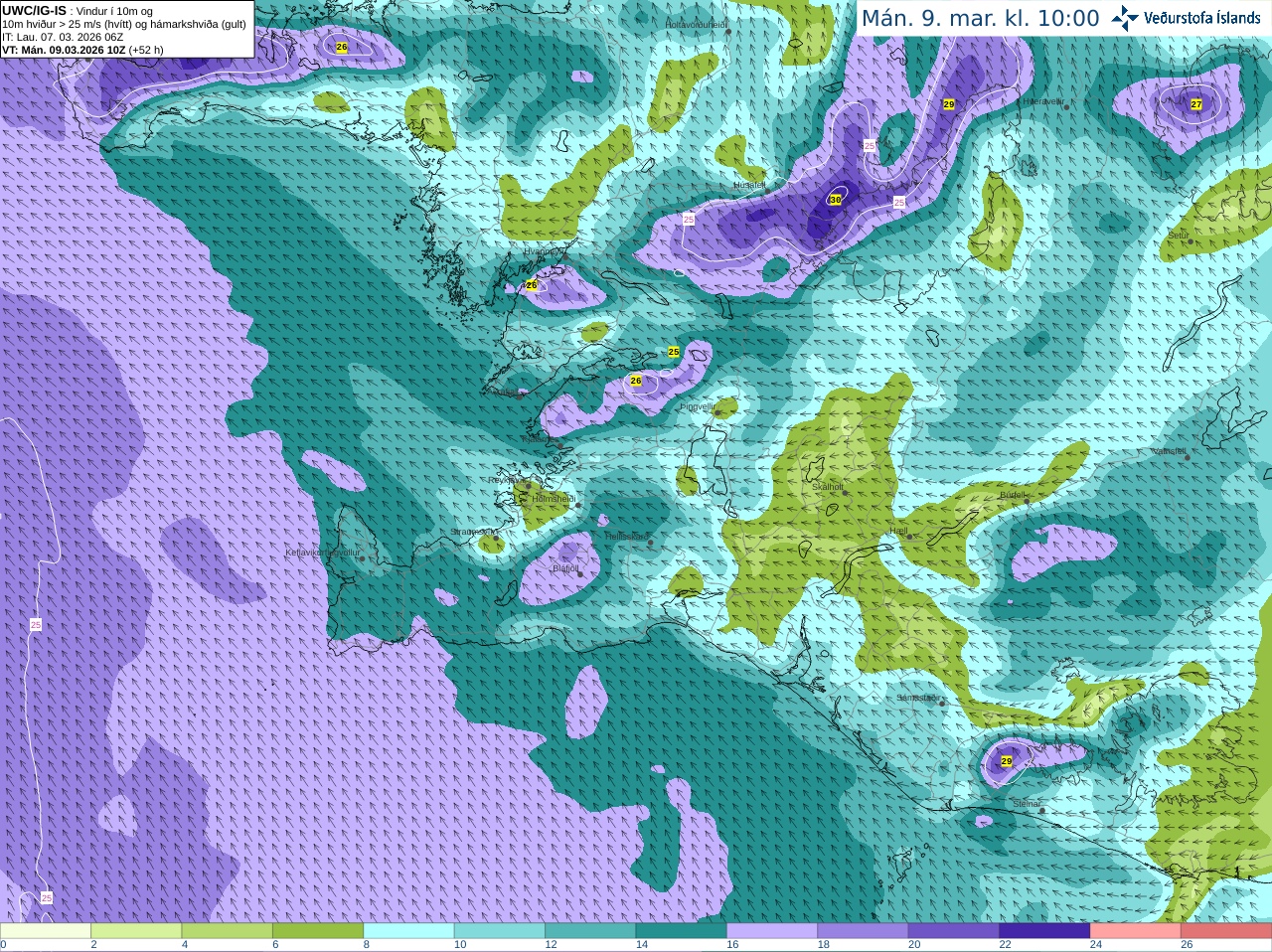Click the yellow 29 gust marker west of Hveravellir
Viewport: 1272px width, 952px height.
click(948, 104)
